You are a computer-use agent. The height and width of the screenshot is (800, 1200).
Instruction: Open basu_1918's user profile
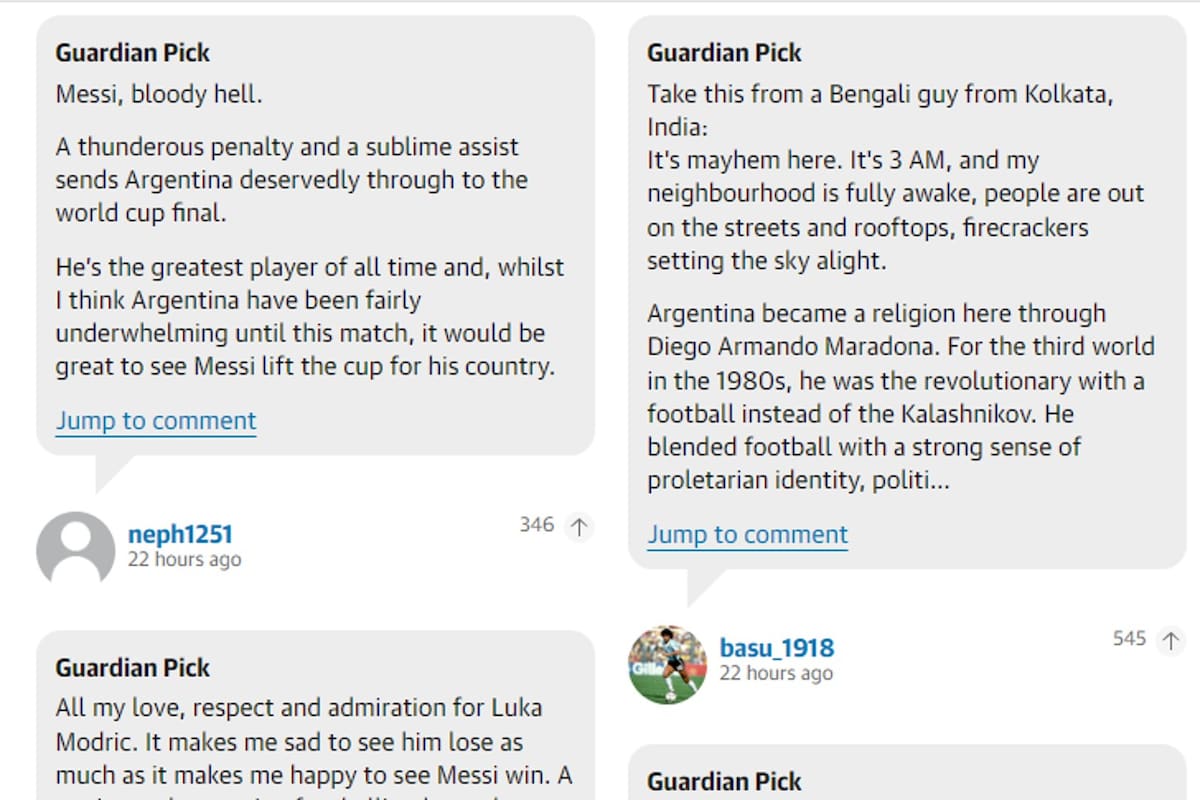point(777,647)
